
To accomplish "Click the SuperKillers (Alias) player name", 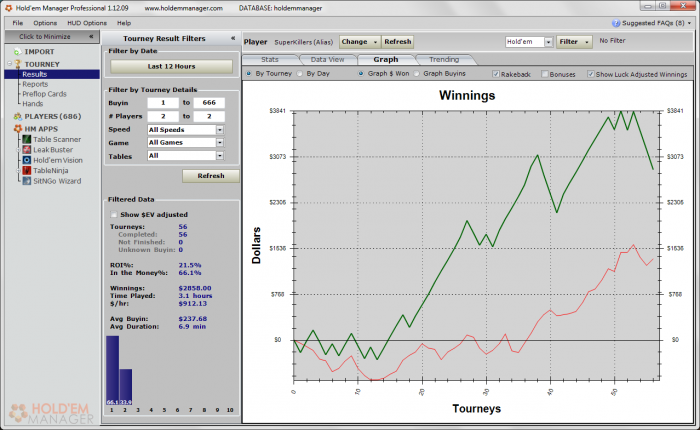I will click(304, 42).
